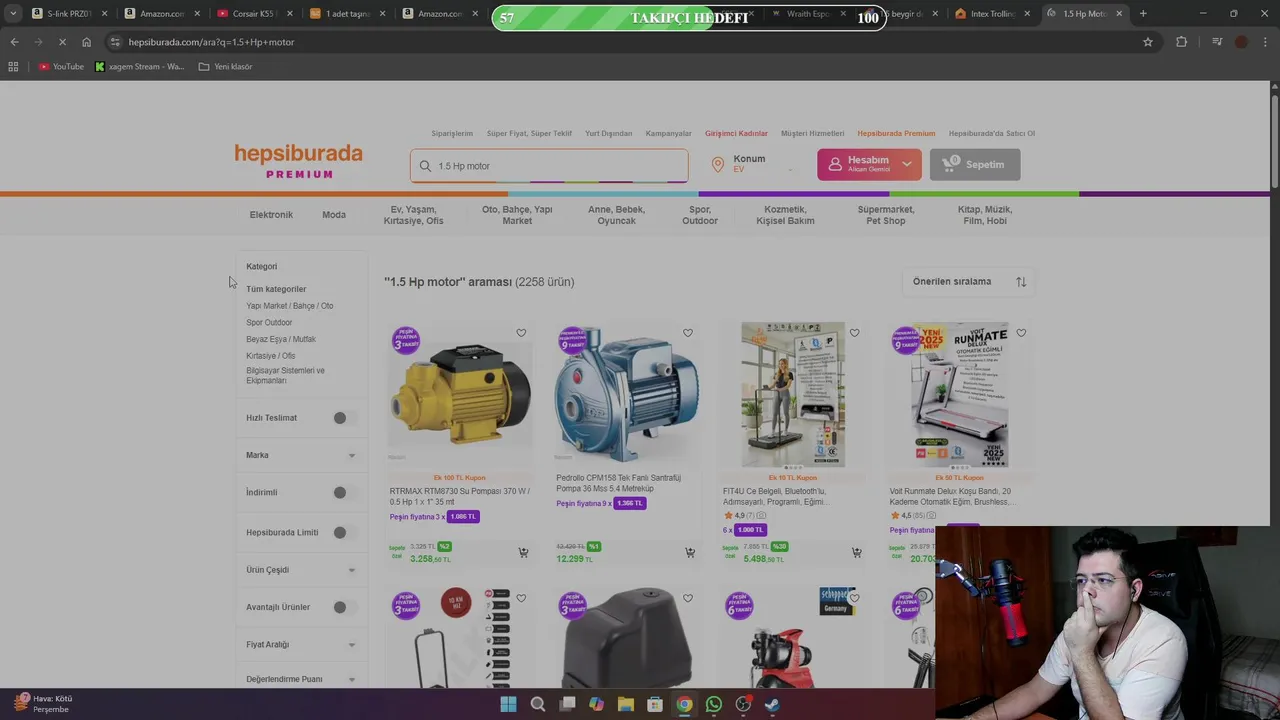
Task: Toggle Avantajlı Ürünler switch
Action: click(344, 607)
